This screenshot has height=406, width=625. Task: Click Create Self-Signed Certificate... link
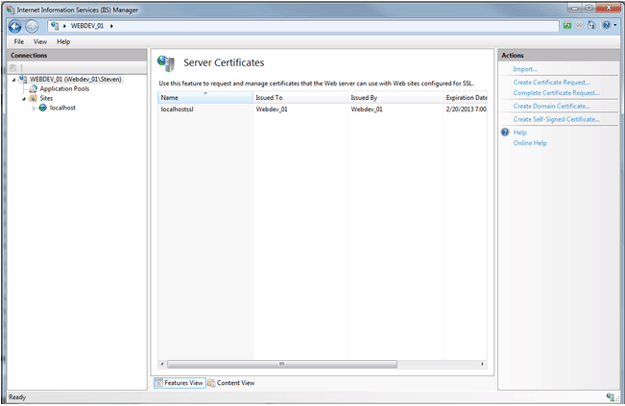click(556, 119)
